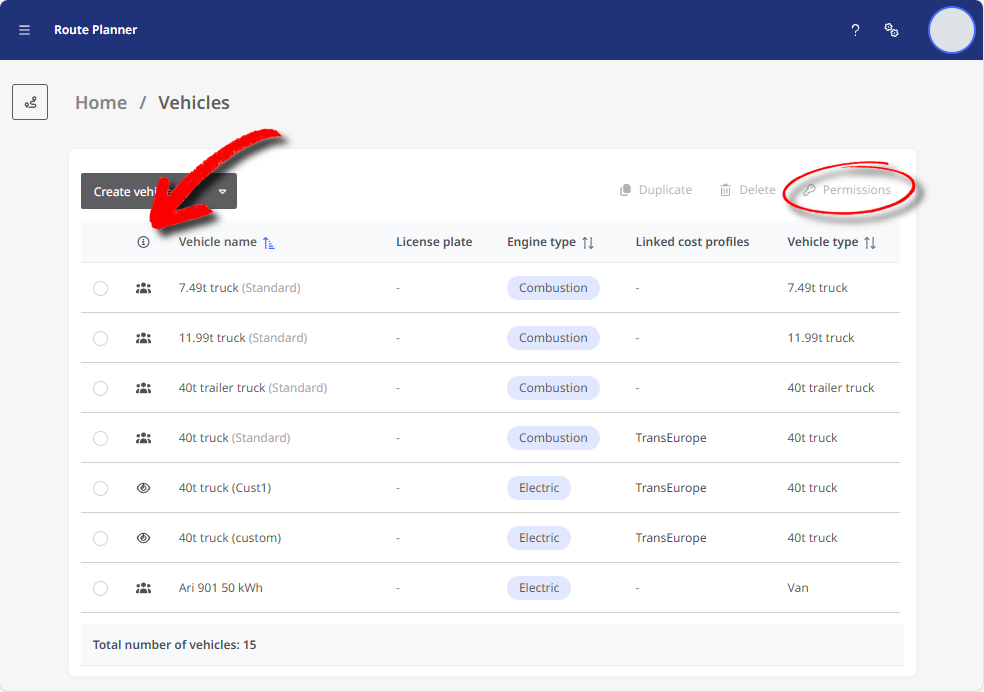Expand the Create vehicle dropdown arrow
984x692 pixels.
click(x=222, y=191)
